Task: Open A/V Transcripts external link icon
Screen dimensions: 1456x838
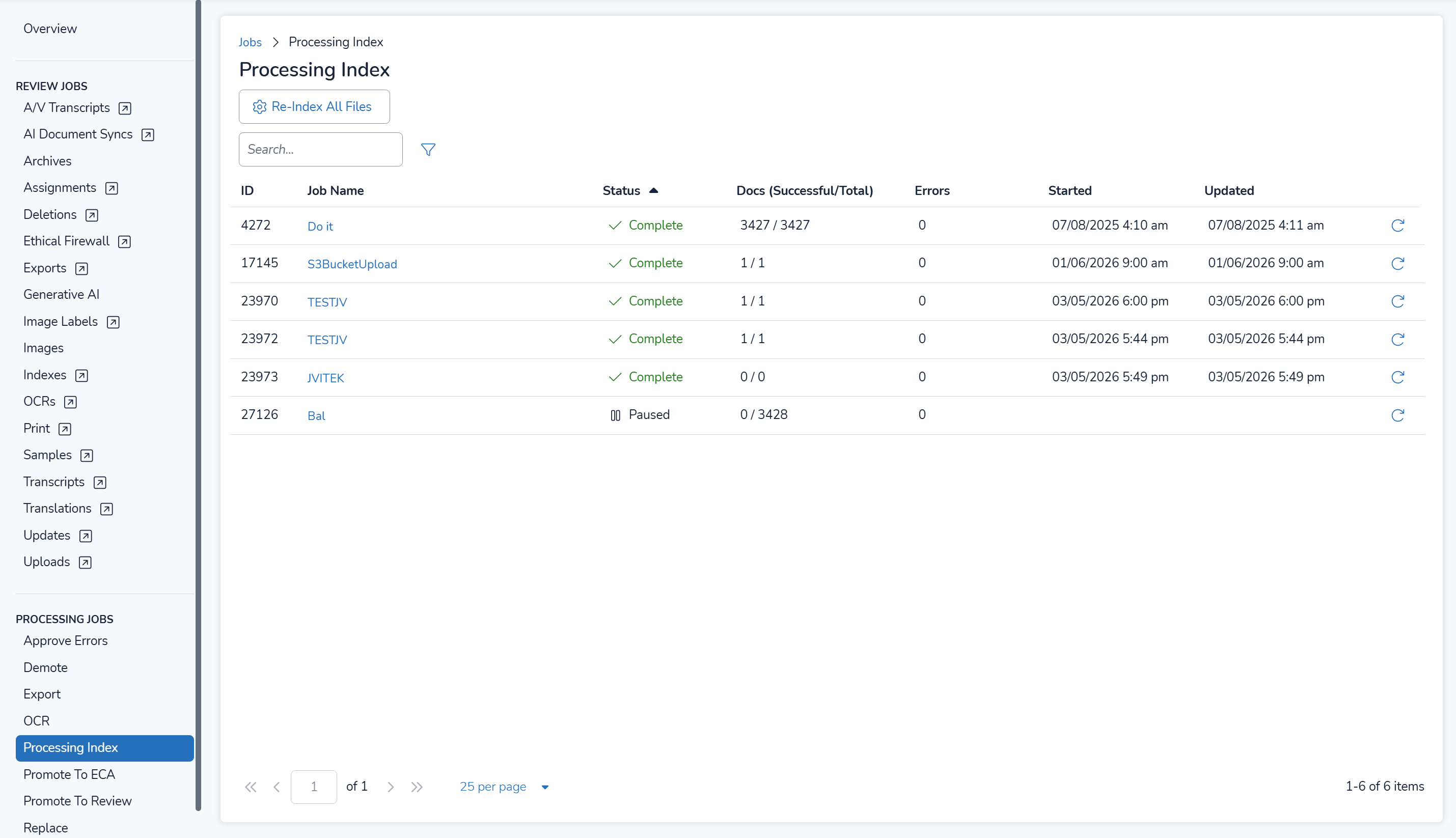Action: [124, 108]
